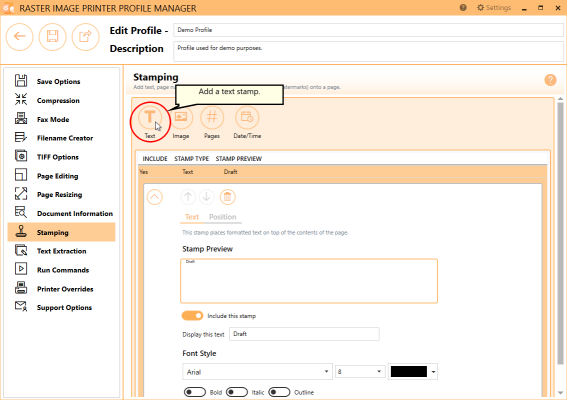This screenshot has height=400, width=567.
Task: Go back using the arrow button
Action: [x=20, y=37]
